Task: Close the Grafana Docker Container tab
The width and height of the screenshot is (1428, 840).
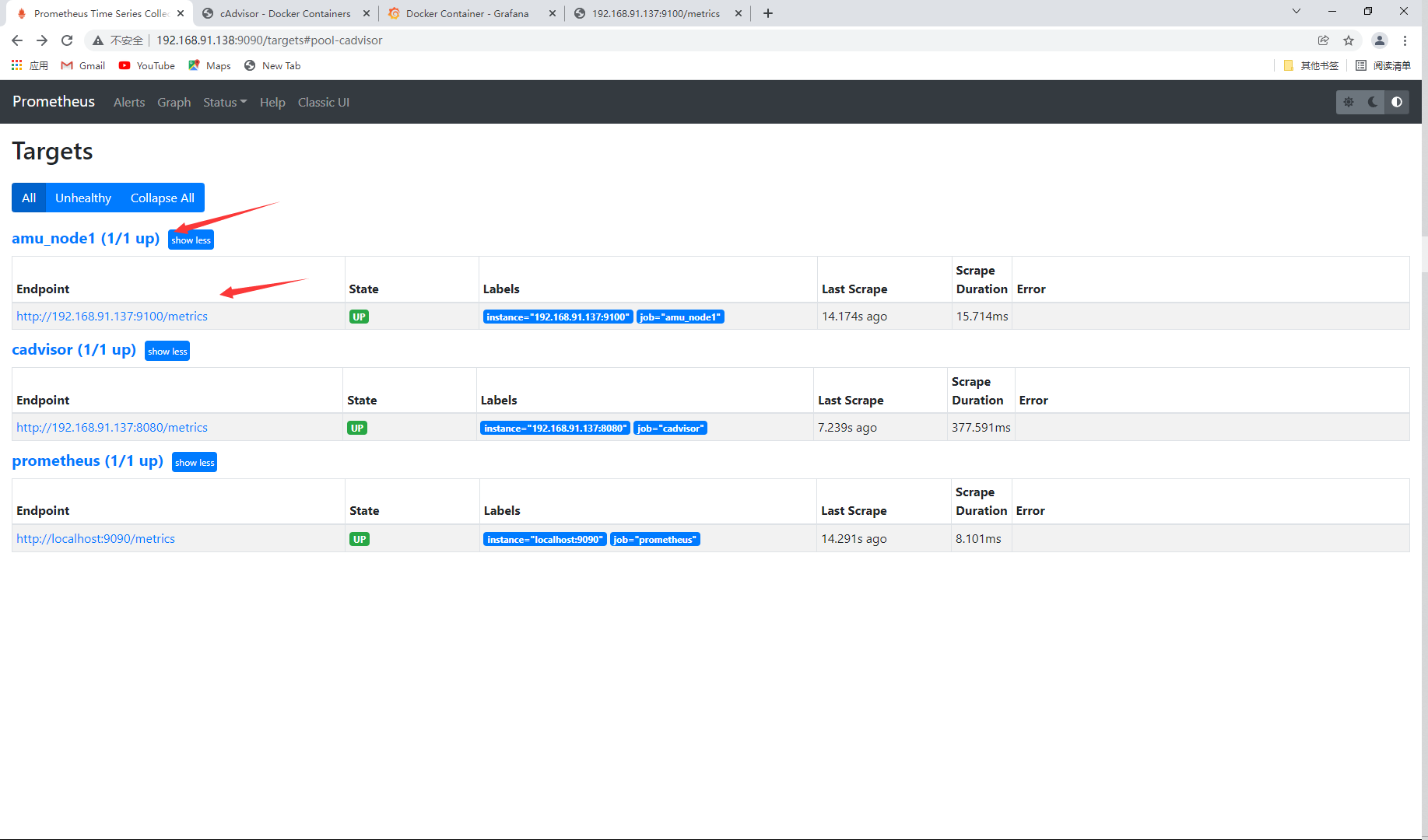Action: (x=553, y=13)
